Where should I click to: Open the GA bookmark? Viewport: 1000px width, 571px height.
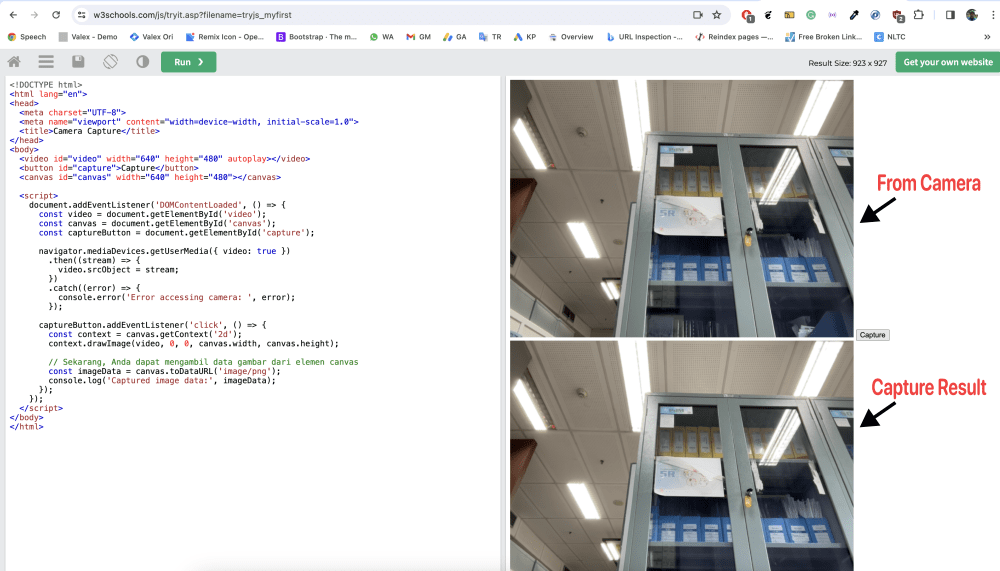click(455, 37)
